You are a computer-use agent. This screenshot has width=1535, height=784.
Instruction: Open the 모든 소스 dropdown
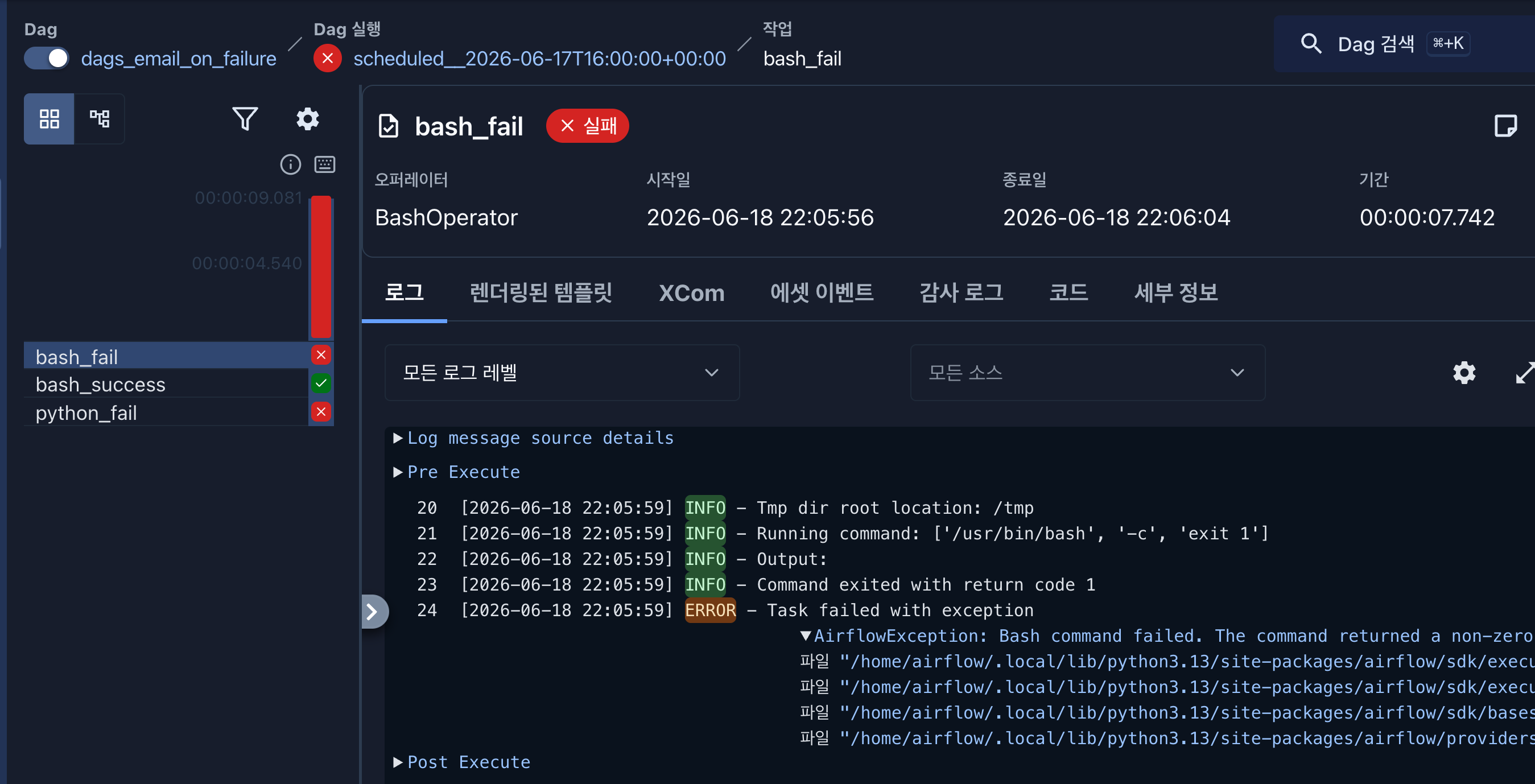[x=1087, y=372]
